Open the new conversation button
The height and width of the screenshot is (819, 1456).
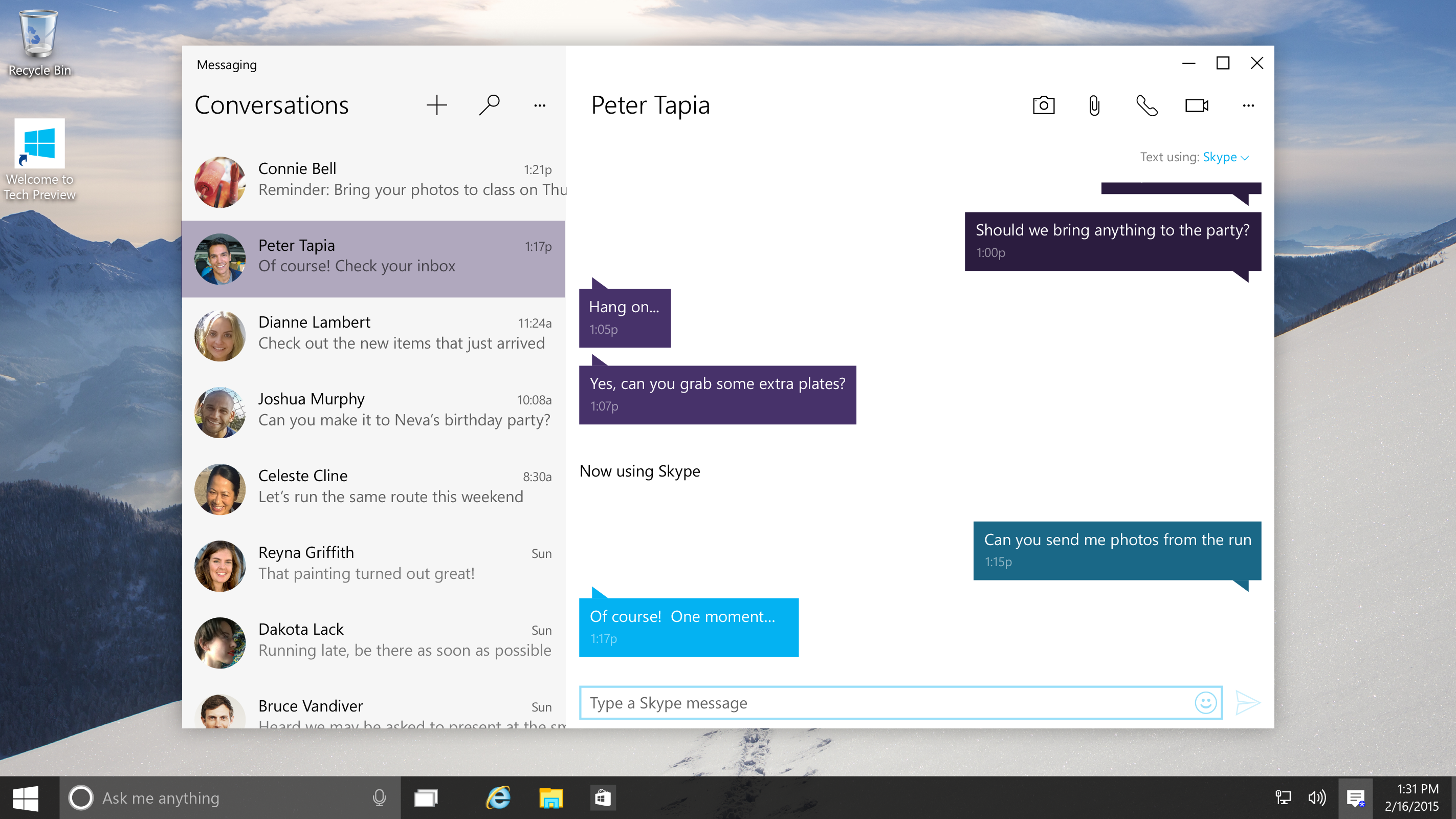[435, 104]
